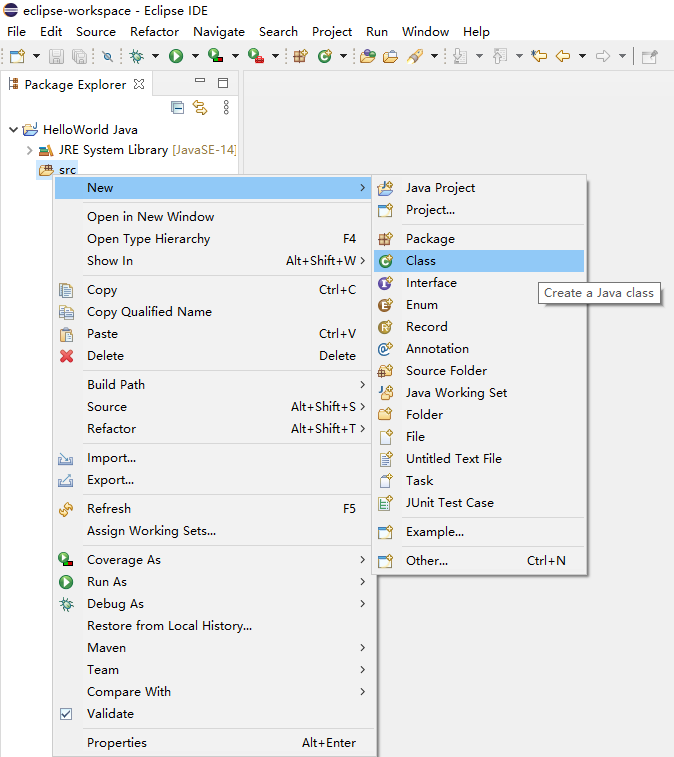Image resolution: width=674 pixels, height=757 pixels.
Task: Open dropdown arrow next to New wizard icon
Action: tap(36, 56)
